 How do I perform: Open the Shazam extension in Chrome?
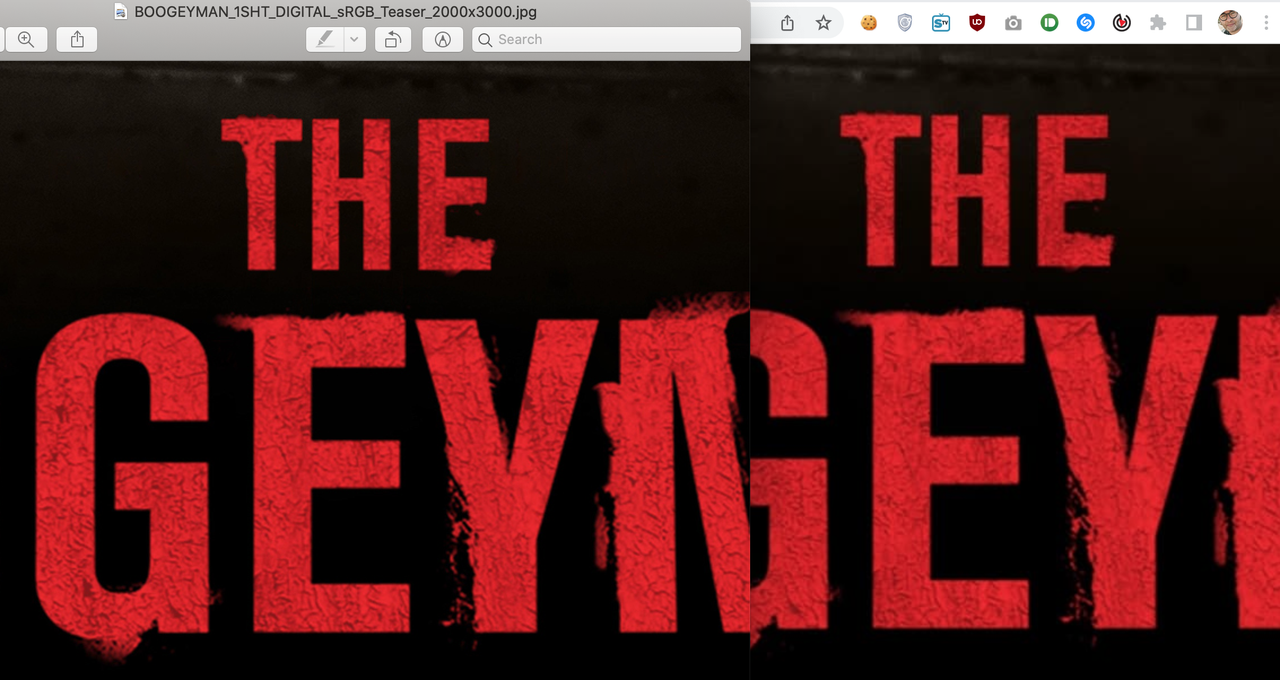coord(1085,22)
